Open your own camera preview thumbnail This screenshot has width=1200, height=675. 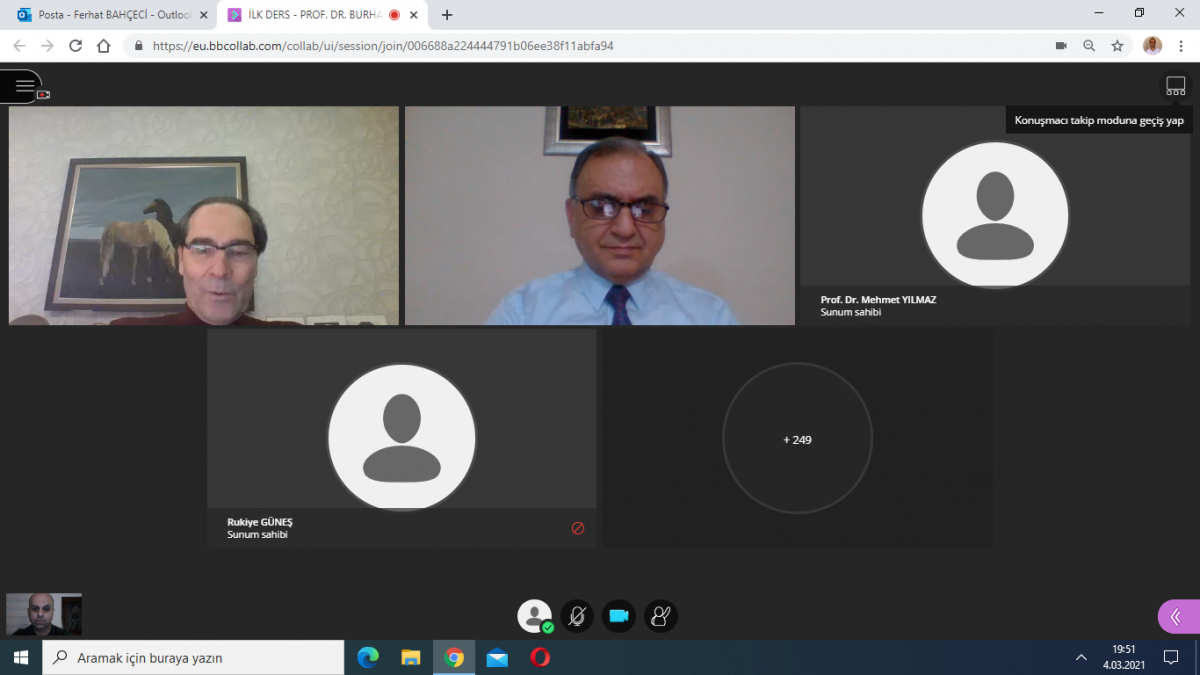[44, 614]
